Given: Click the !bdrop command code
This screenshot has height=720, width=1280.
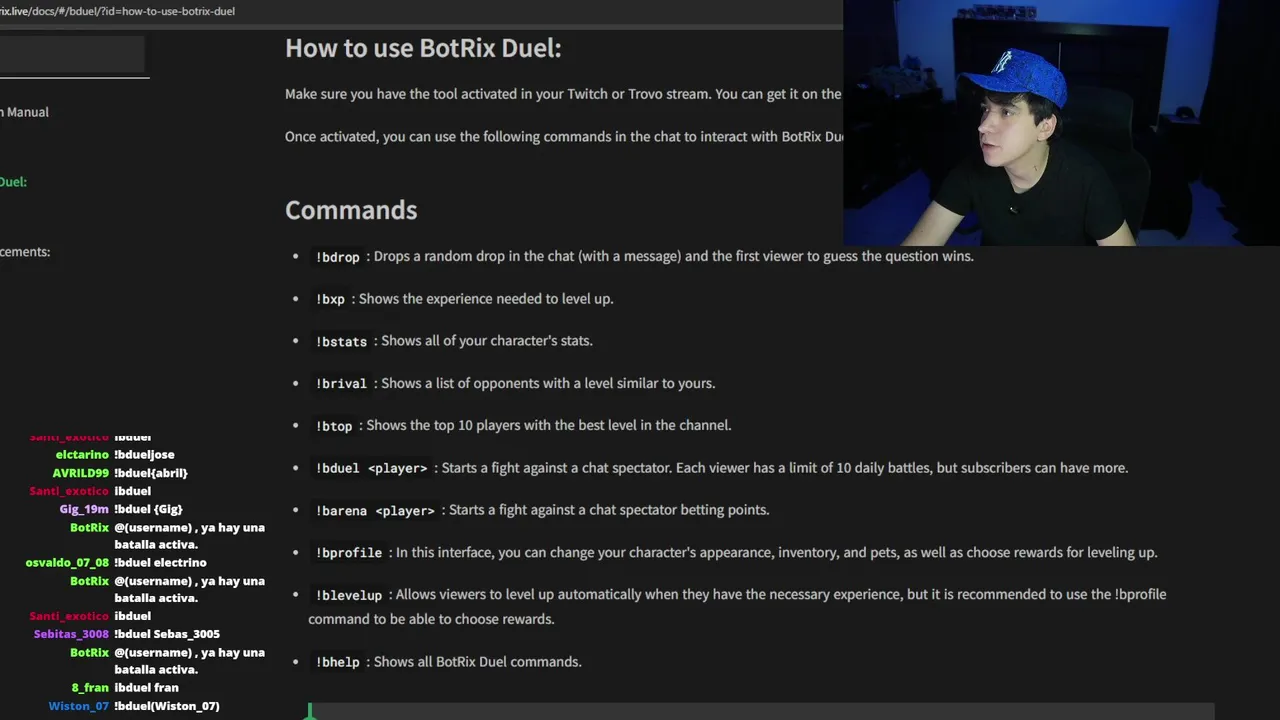Looking at the screenshot, I should [x=337, y=257].
